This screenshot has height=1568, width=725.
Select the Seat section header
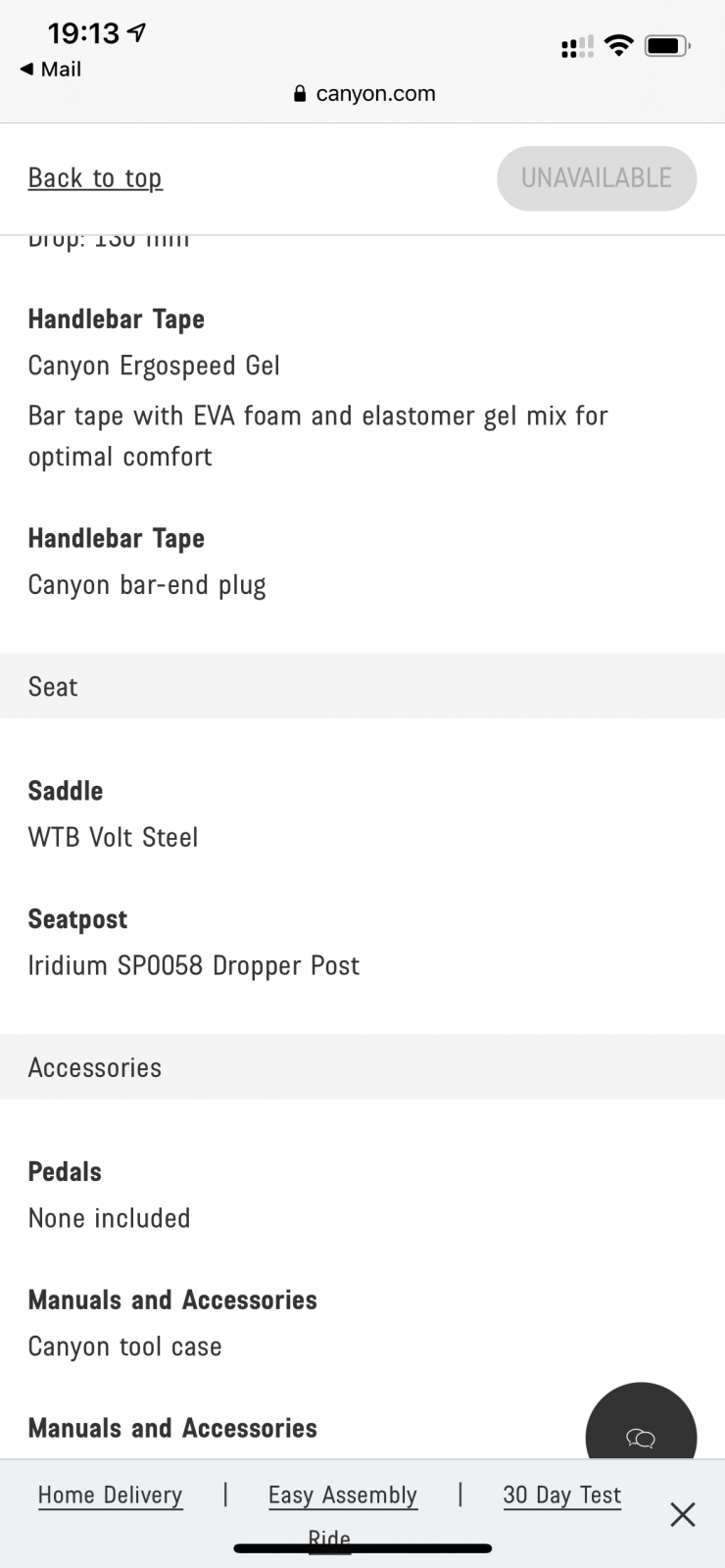click(362, 686)
